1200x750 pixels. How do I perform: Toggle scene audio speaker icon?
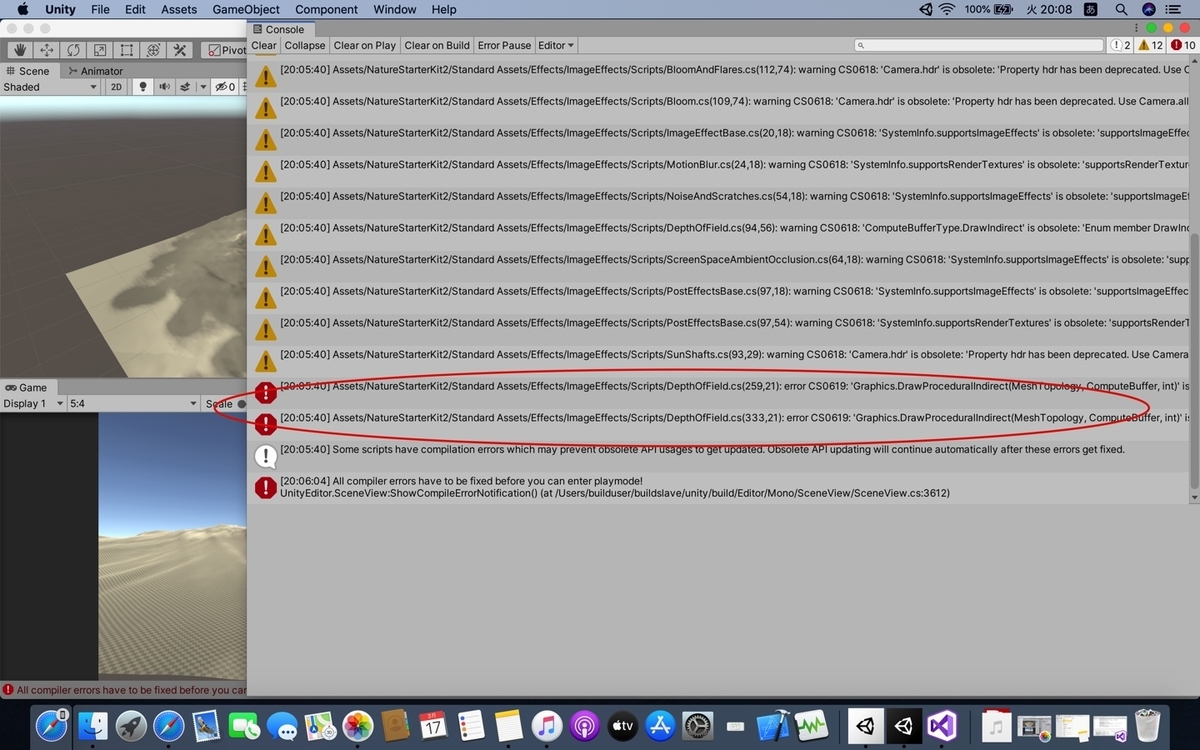(164, 87)
